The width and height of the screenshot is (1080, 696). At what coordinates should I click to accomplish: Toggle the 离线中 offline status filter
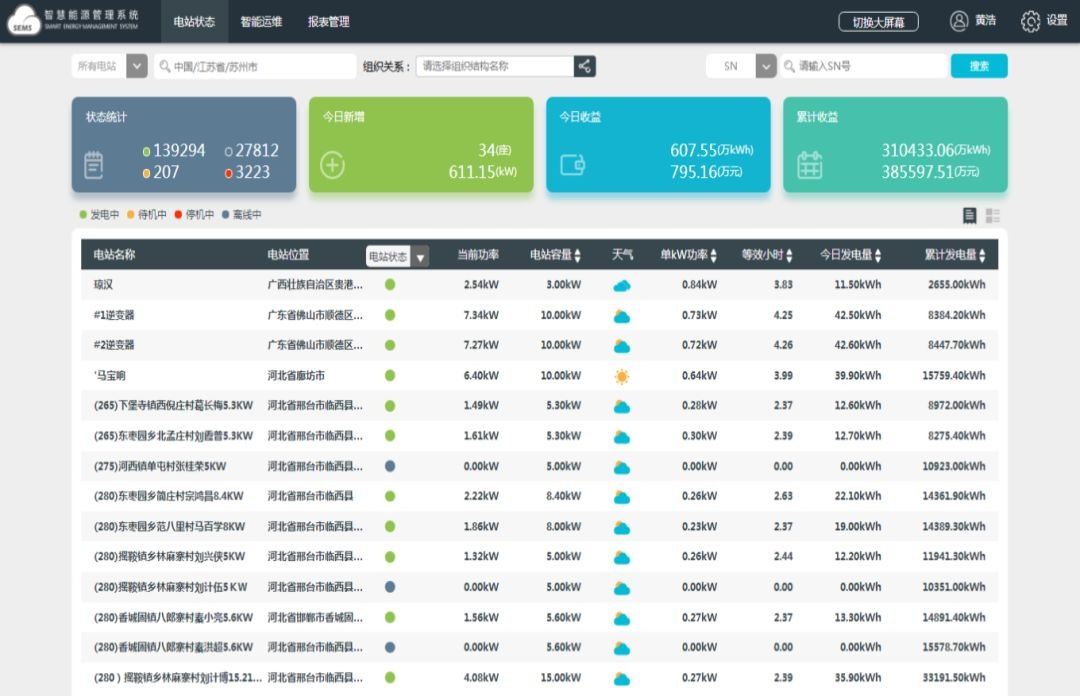241,215
